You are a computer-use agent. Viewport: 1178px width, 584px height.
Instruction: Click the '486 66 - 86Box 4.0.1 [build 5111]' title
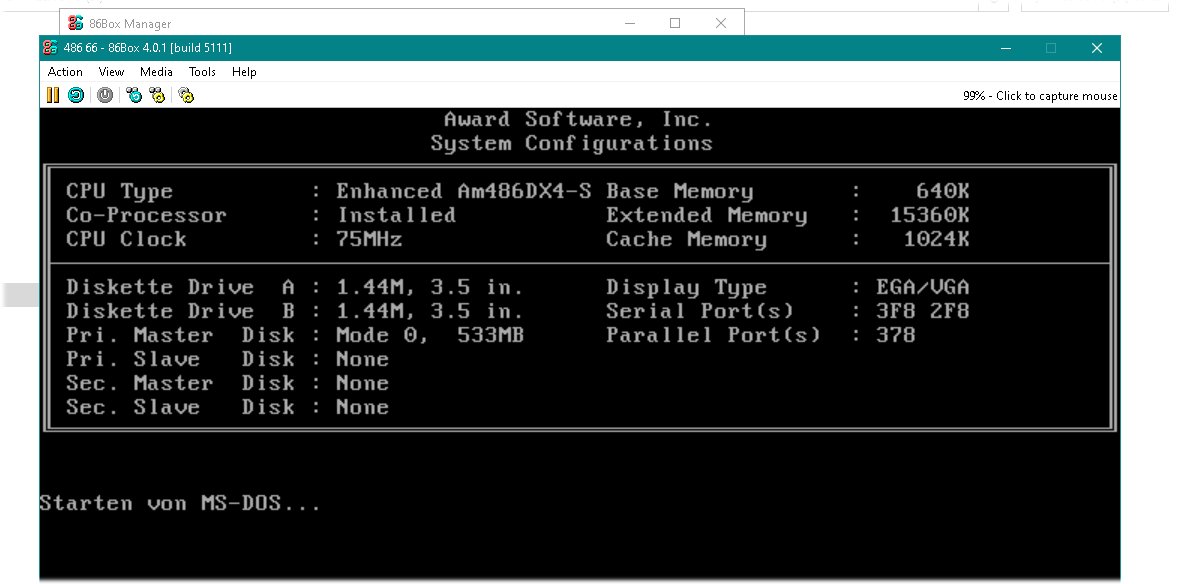pos(147,47)
